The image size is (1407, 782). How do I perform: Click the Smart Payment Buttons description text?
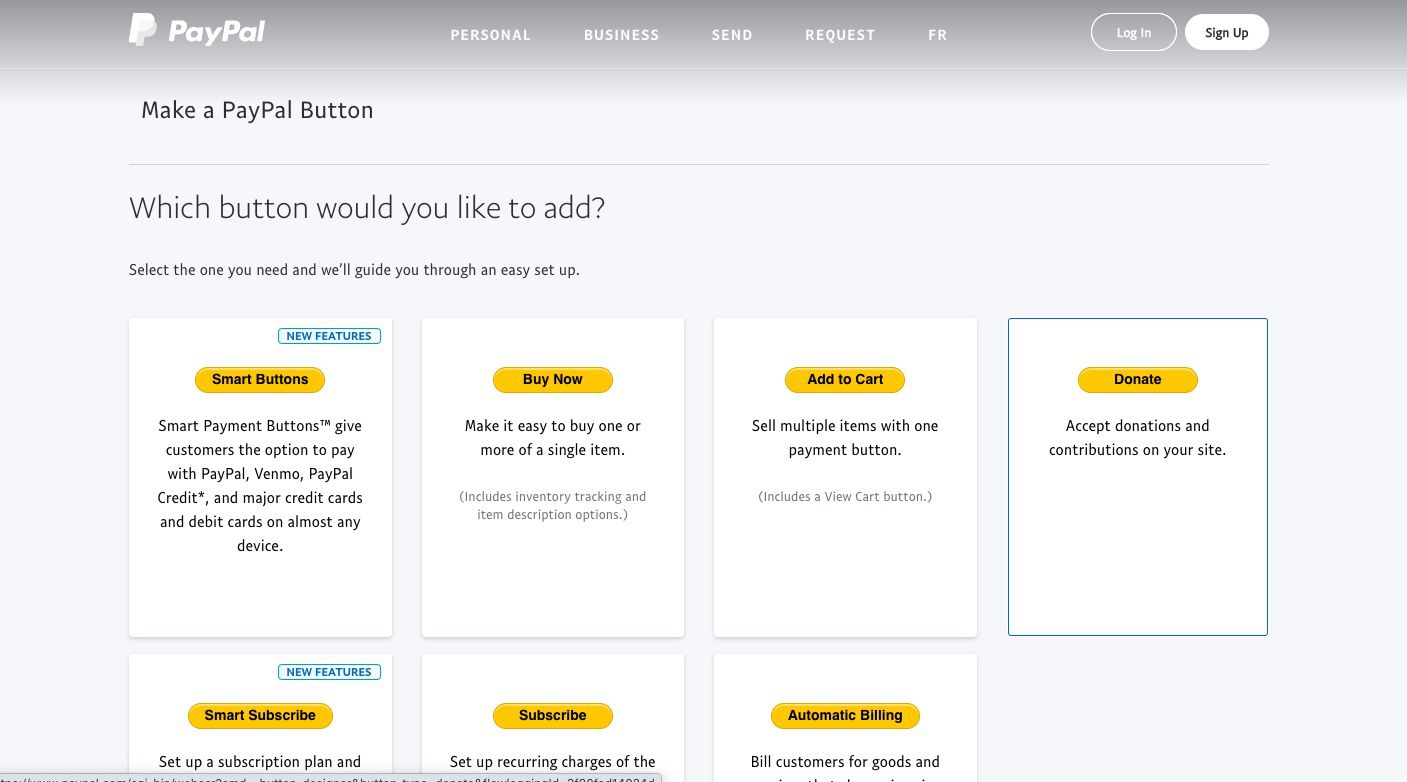point(260,486)
